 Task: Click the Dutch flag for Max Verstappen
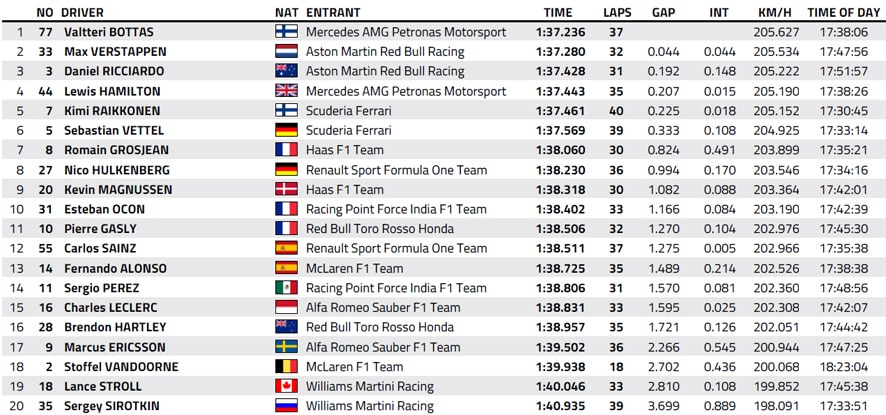pos(286,51)
